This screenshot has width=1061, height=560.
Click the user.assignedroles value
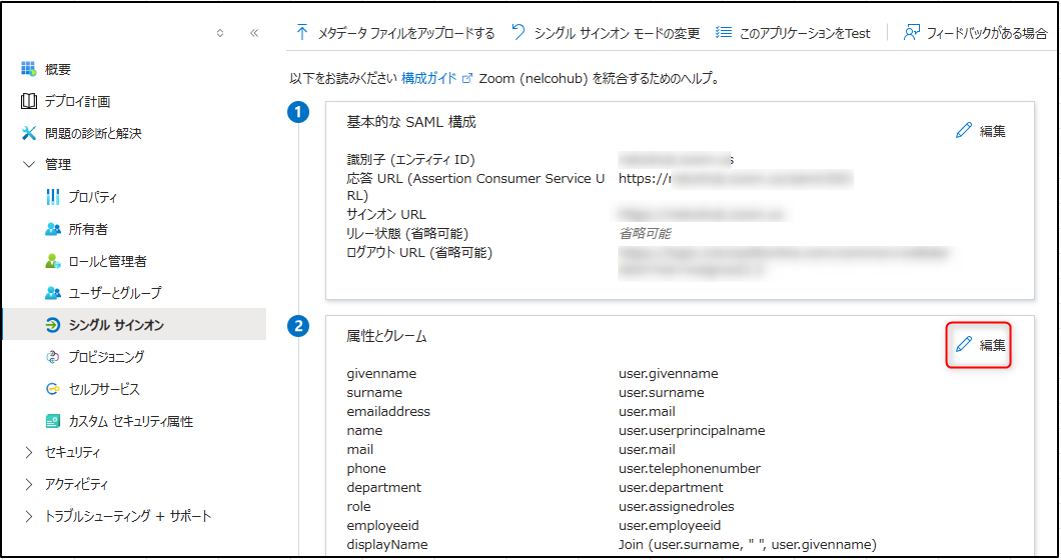676,507
